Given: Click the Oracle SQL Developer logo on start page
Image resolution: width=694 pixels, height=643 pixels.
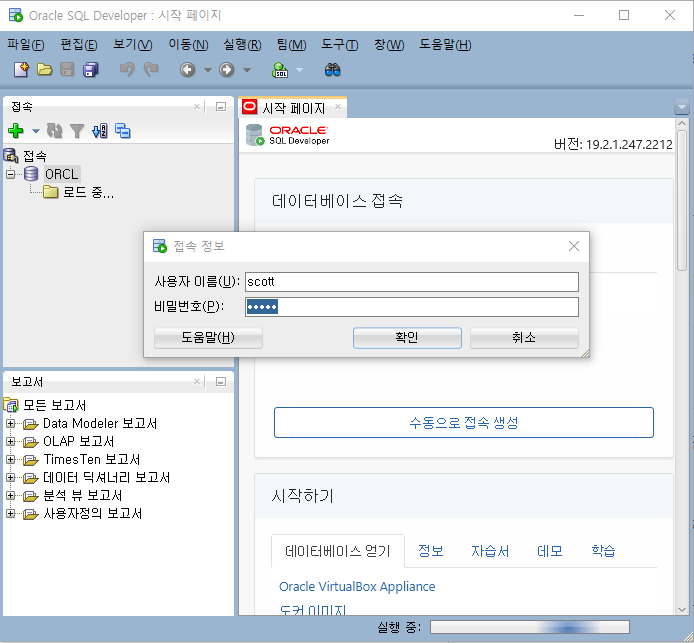Looking at the screenshot, I should [x=288, y=135].
